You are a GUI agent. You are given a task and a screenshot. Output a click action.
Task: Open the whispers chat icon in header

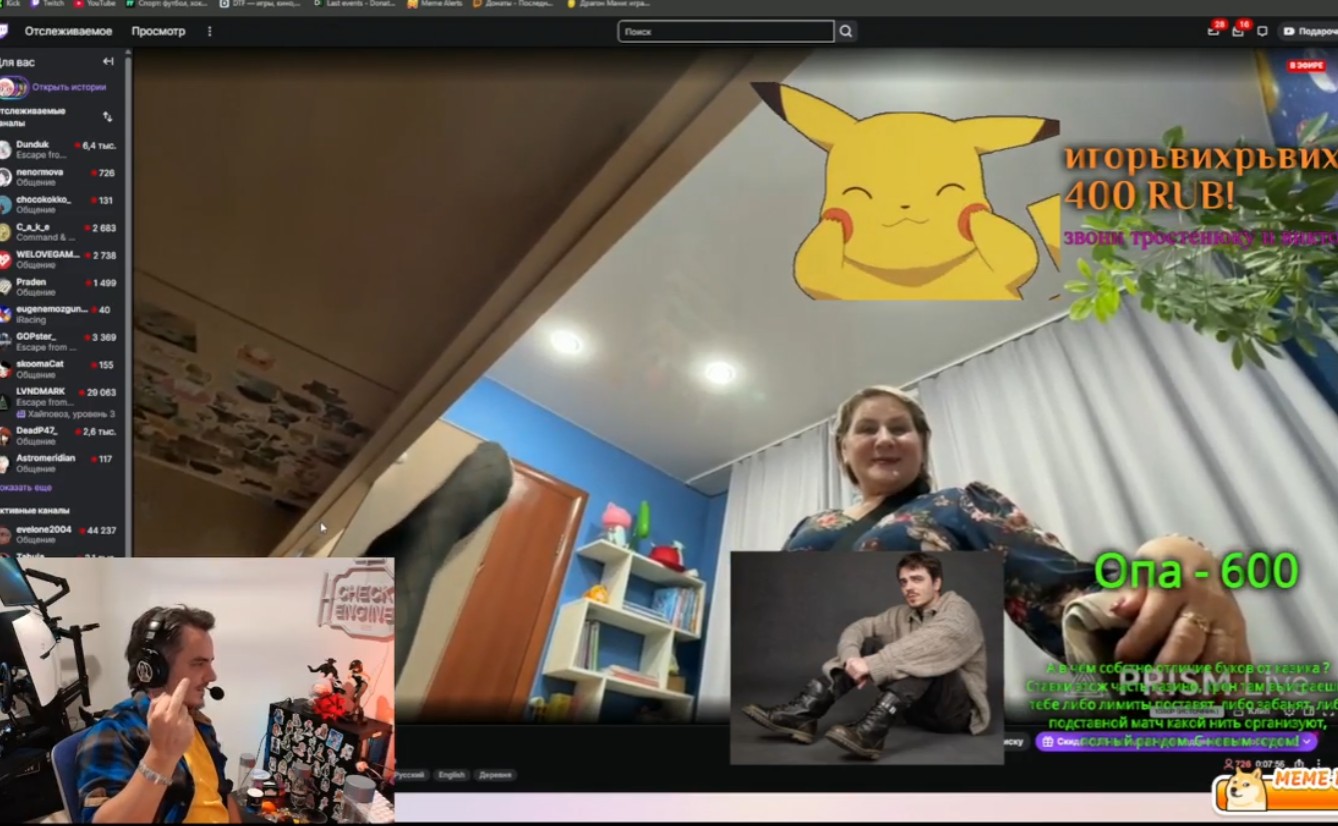tap(1263, 31)
